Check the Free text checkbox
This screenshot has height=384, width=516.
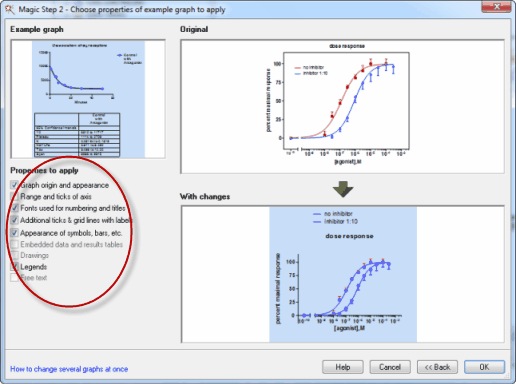click(14, 278)
